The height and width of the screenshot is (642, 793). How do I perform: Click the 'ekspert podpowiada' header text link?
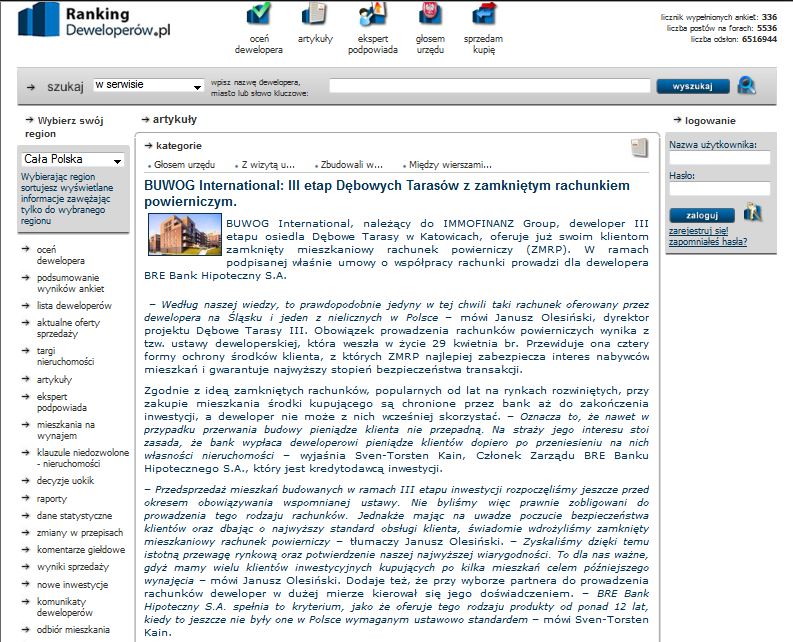point(373,45)
